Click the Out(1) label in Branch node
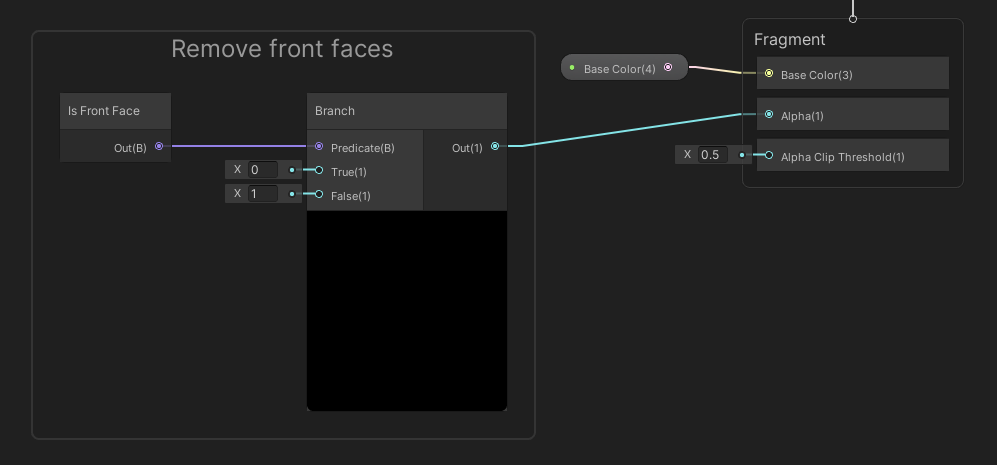997x465 pixels. coord(467,148)
